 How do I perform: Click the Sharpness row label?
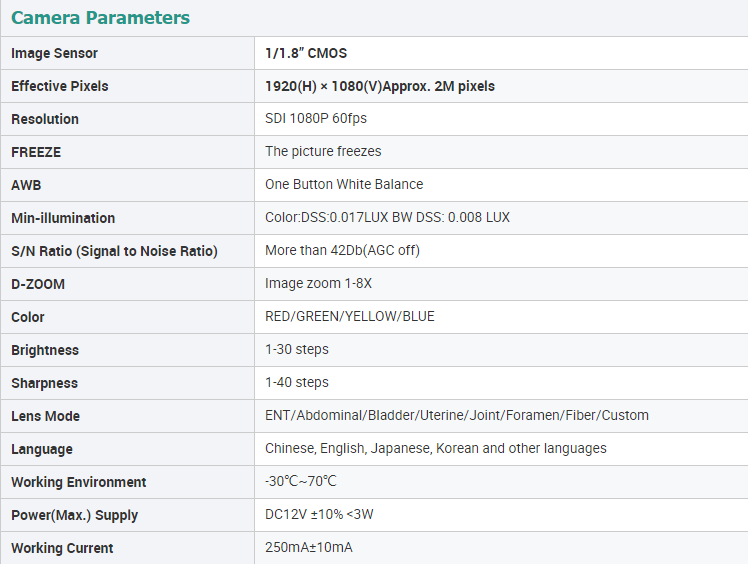tap(44, 383)
